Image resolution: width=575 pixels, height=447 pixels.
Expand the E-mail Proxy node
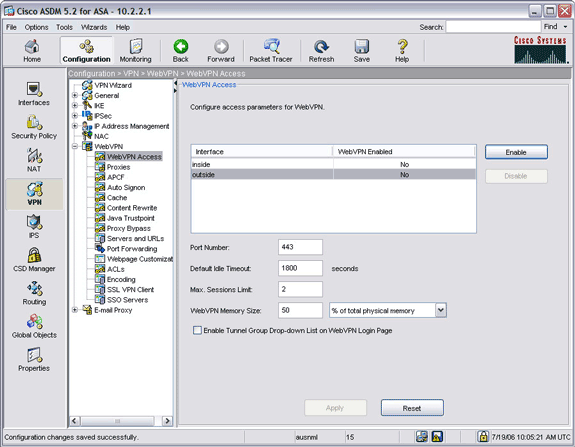(x=75, y=310)
